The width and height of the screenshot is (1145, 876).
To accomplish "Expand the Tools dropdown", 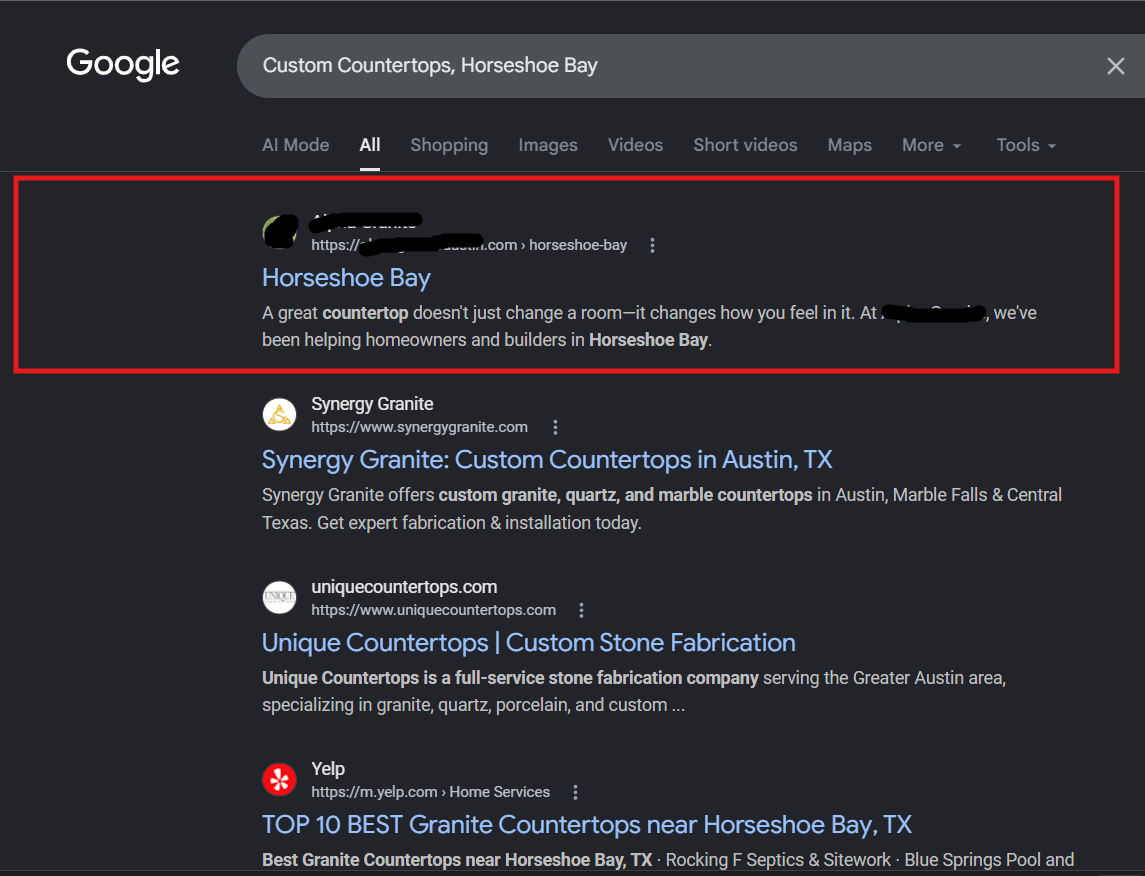I will 1026,145.
